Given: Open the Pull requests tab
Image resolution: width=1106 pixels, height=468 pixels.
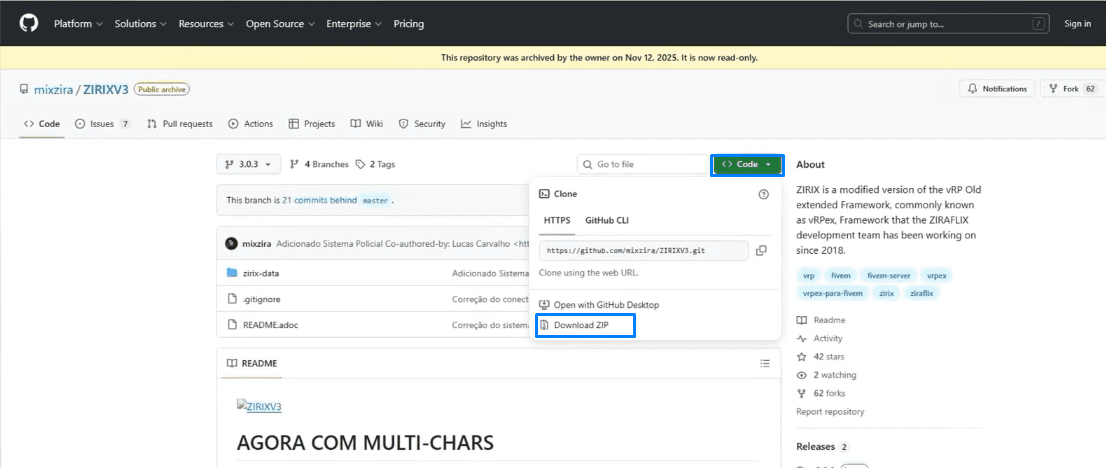Looking at the screenshot, I should [180, 124].
